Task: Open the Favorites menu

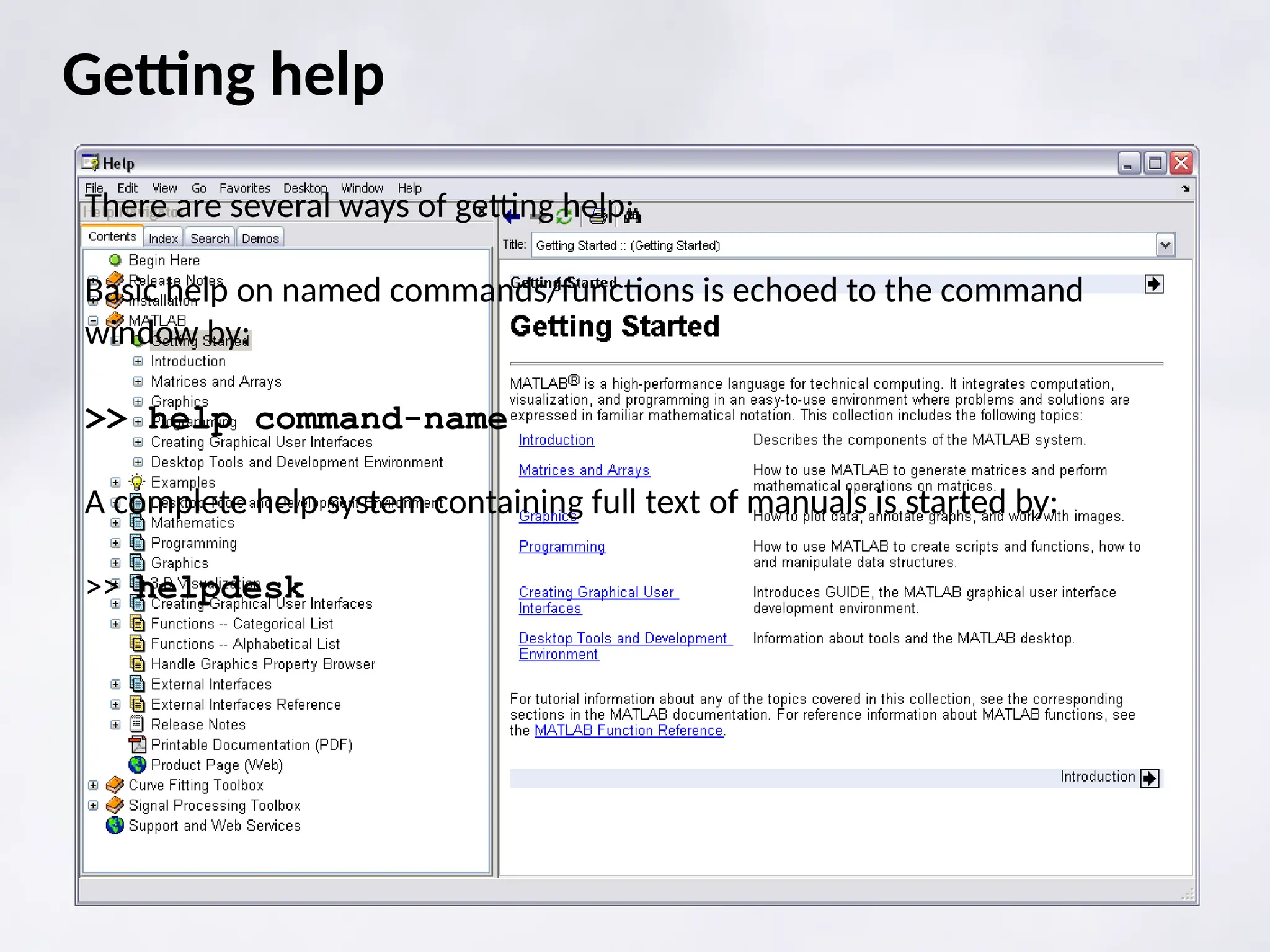Action: coord(245,188)
